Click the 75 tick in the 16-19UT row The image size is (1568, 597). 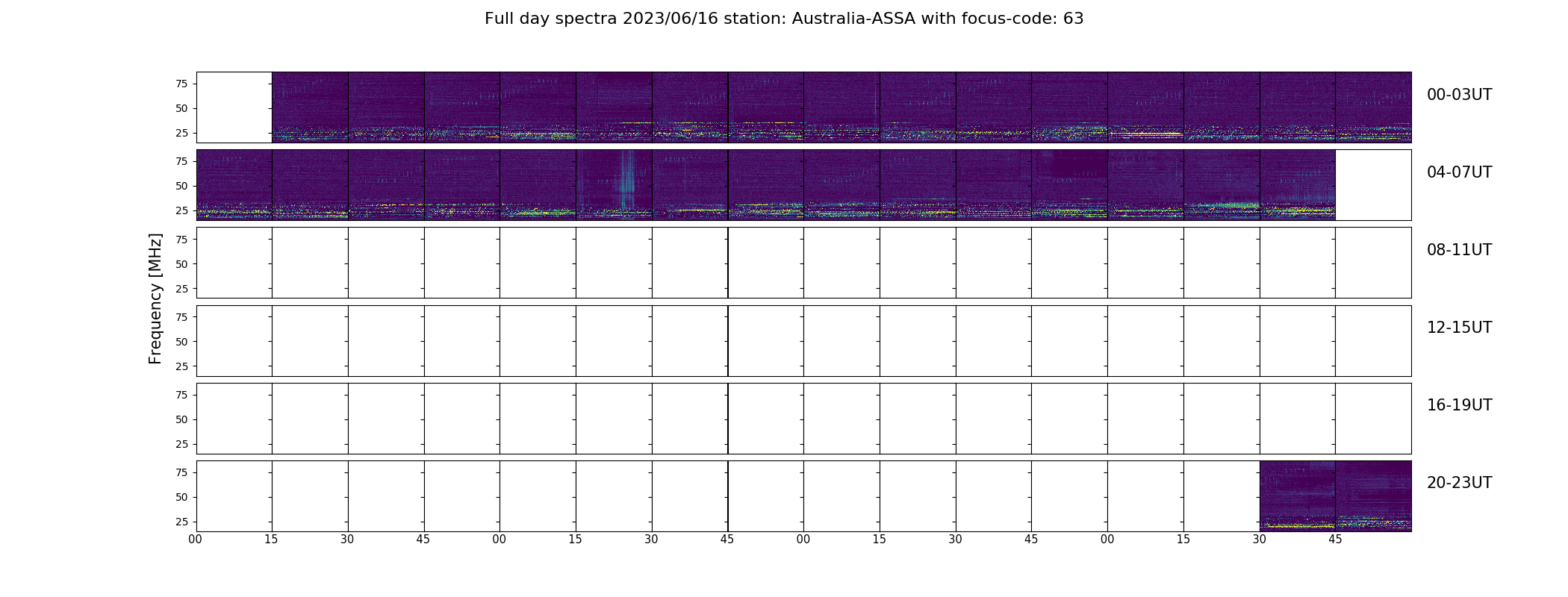click(181, 395)
